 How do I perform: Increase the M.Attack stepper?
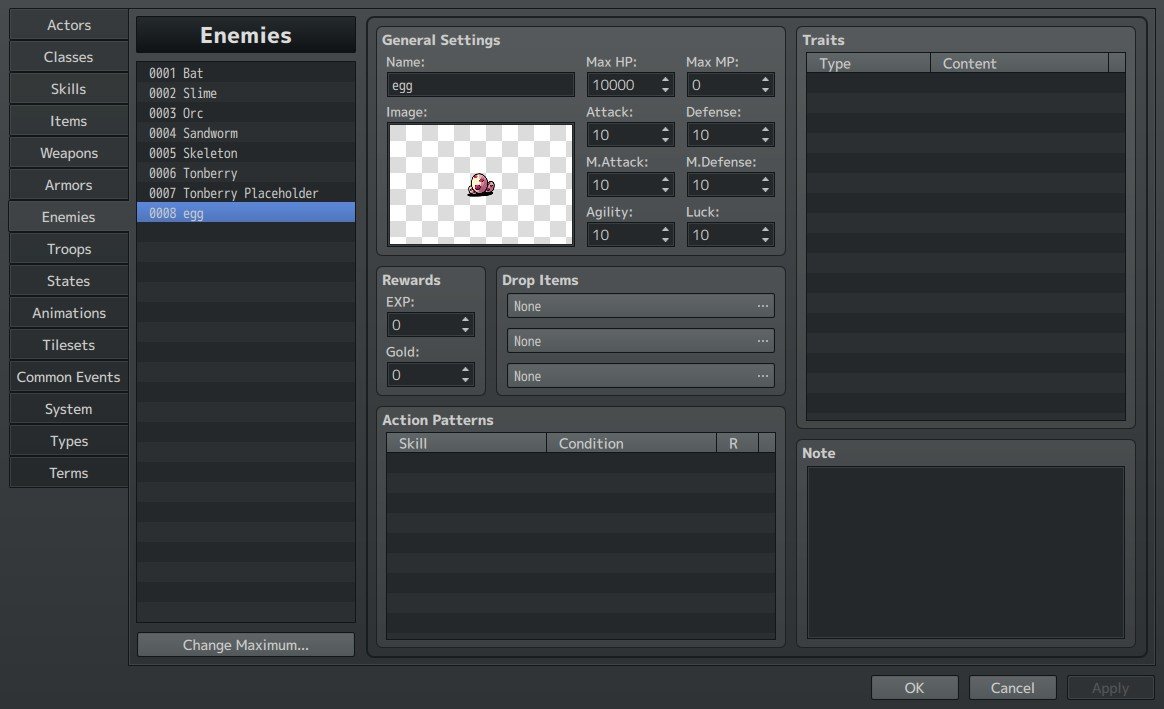coord(665,178)
